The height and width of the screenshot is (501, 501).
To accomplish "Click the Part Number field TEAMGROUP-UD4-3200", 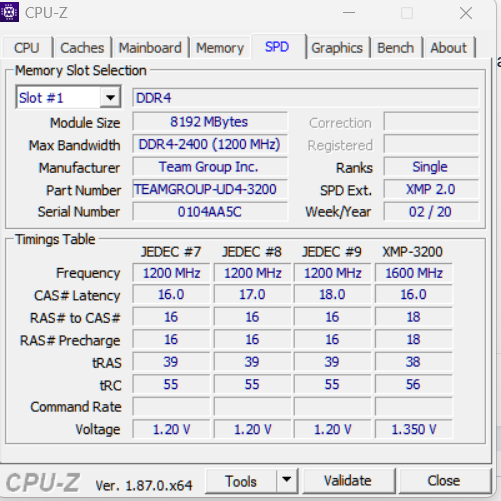I will click(x=210, y=189).
